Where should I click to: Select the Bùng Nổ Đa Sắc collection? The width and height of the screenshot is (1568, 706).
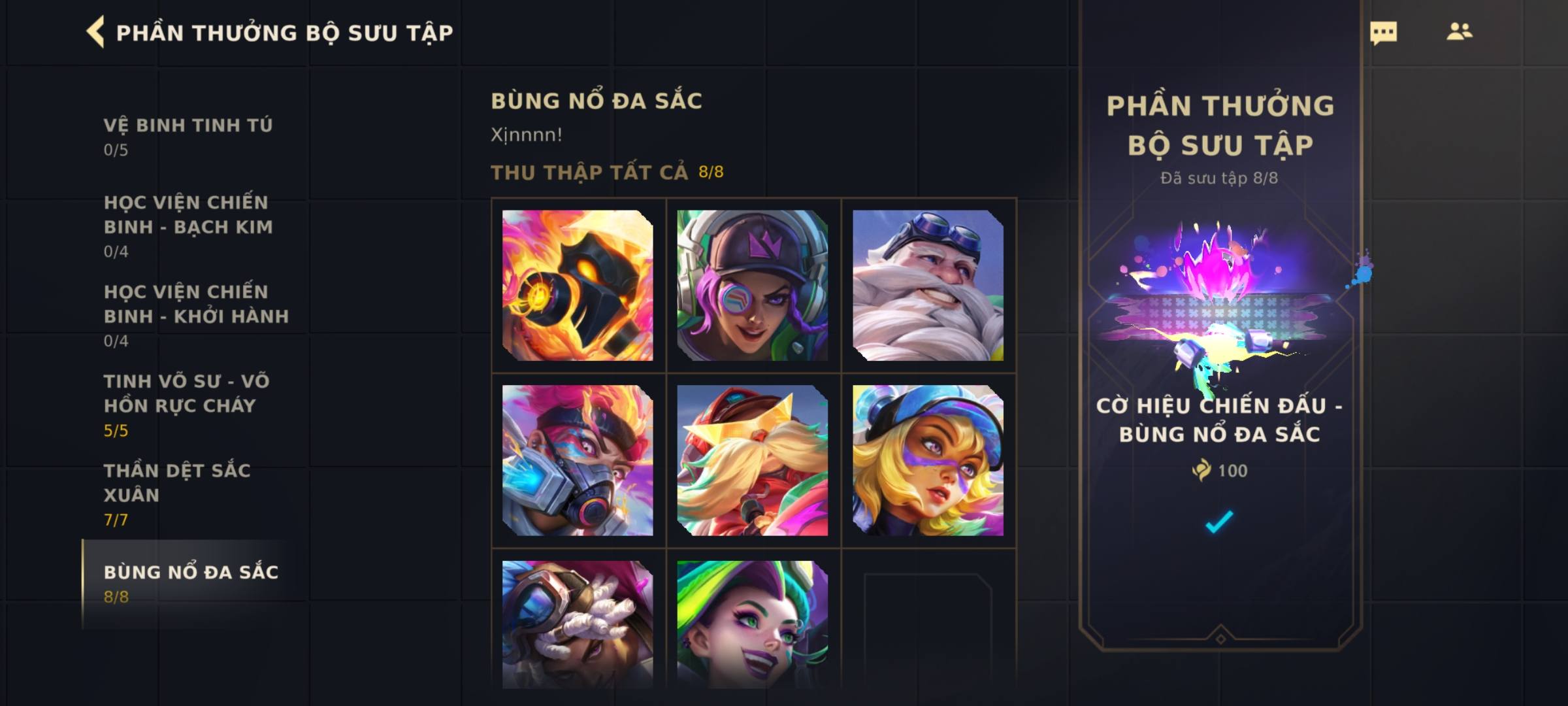click(191, 584)
